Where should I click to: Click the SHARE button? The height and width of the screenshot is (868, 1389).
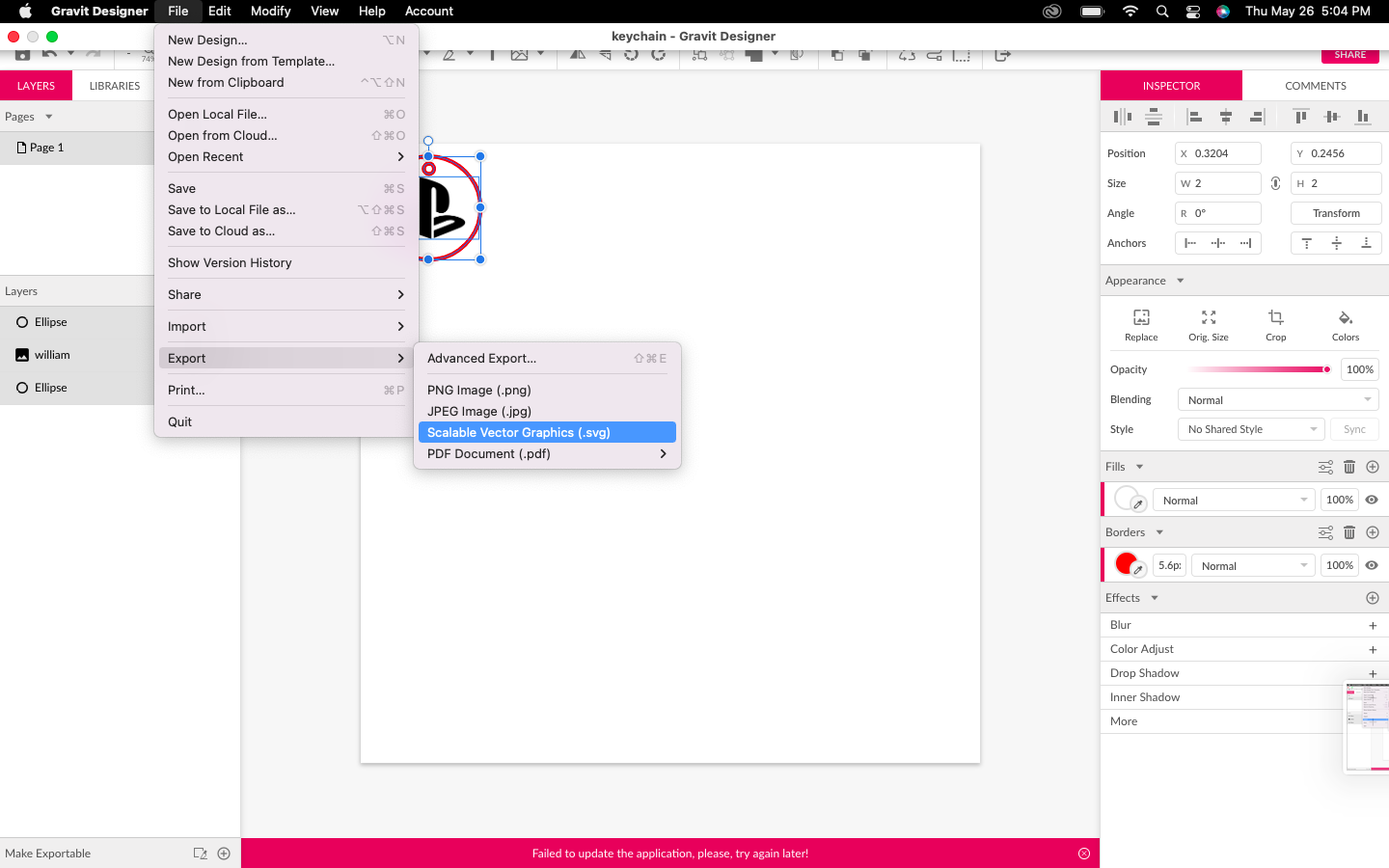[x=1350, y=55]
